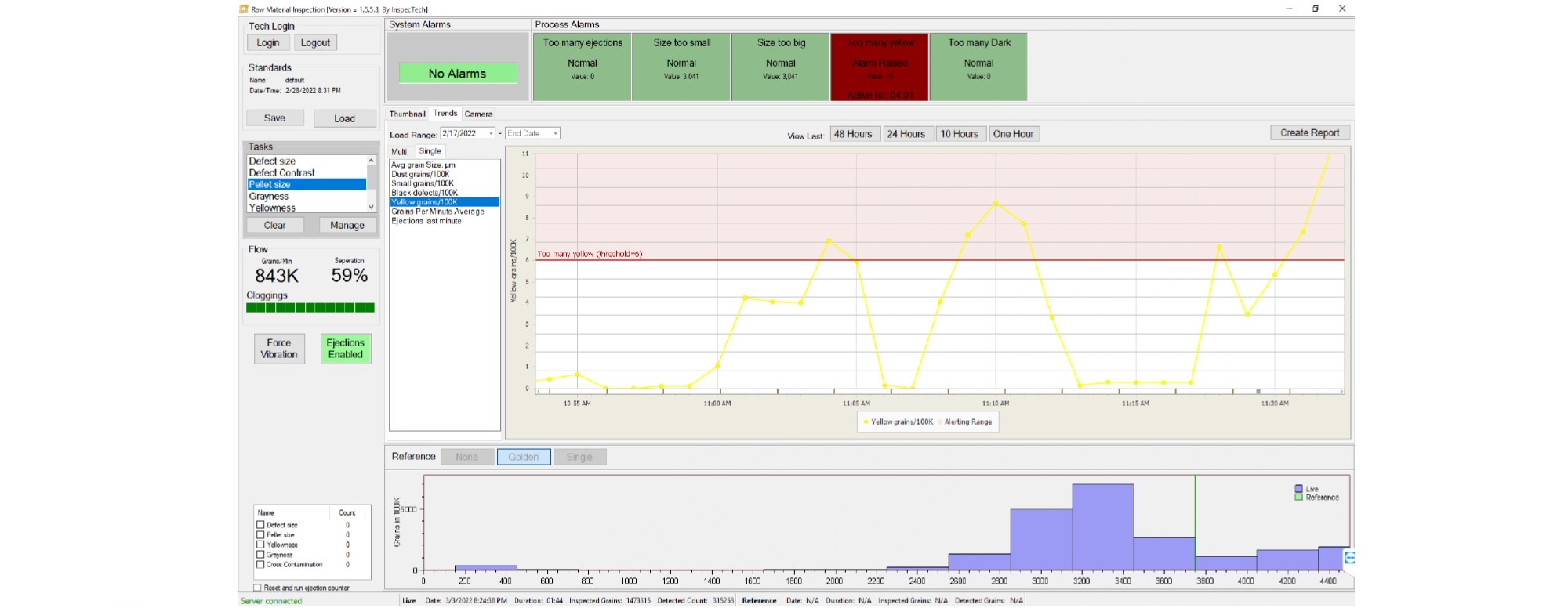The width and height of the screenshot is (1568, 608).
Task: Open the Load Range start date dropdown
Action: pos(491,134)
